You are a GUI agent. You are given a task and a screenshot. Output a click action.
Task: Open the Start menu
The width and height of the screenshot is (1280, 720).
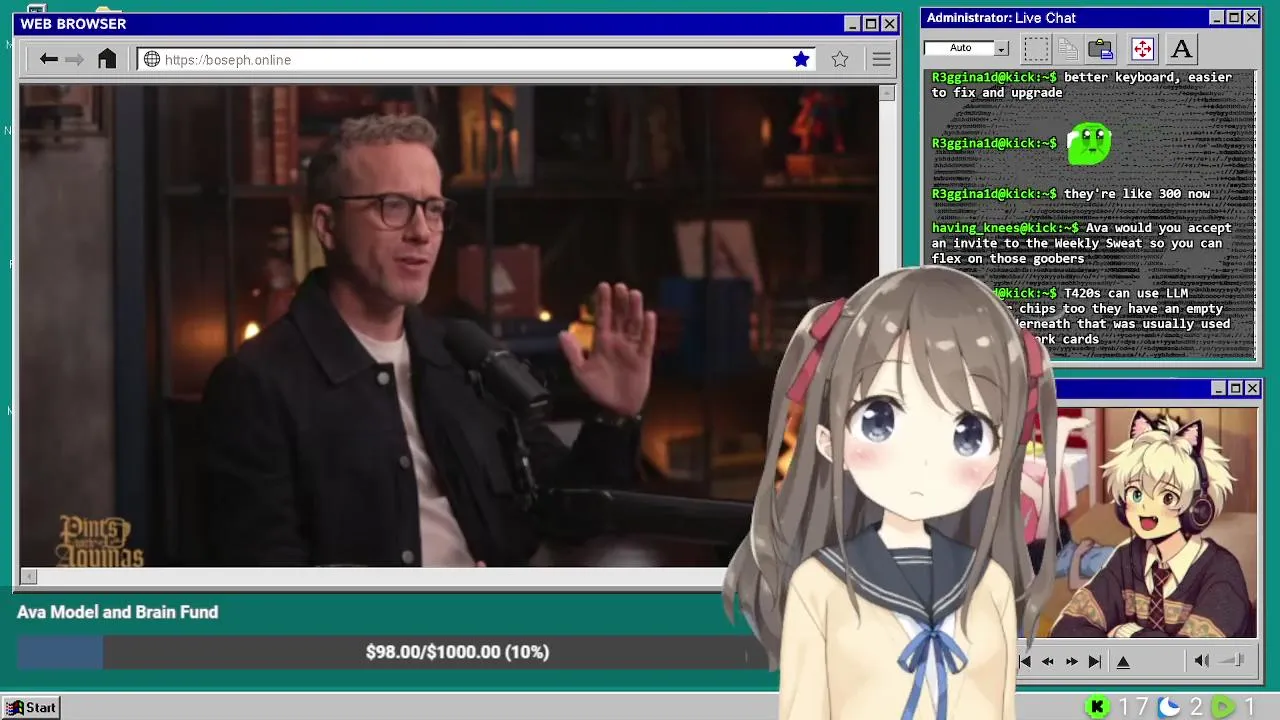tap(31, 707)
